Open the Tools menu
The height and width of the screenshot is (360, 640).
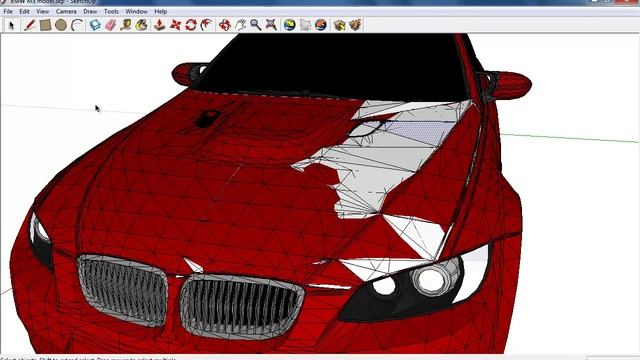click(x=111, y=11)
